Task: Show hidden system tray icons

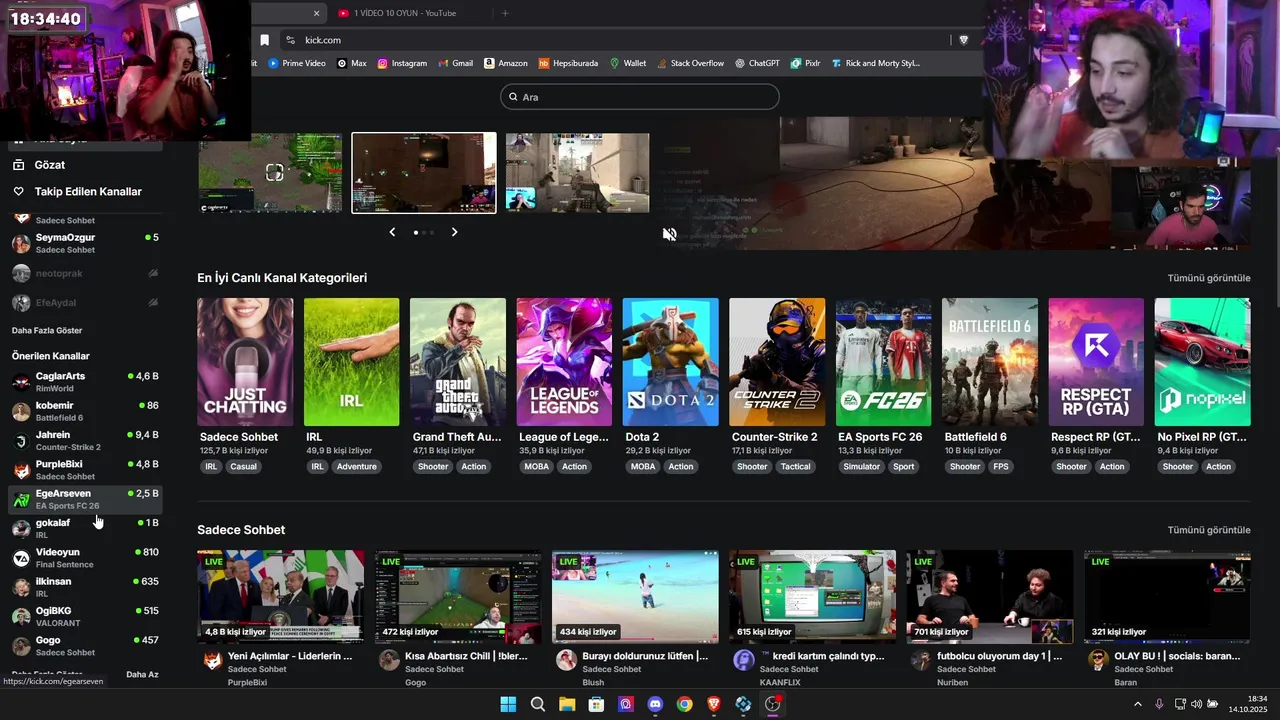Action: point(1137,704)
